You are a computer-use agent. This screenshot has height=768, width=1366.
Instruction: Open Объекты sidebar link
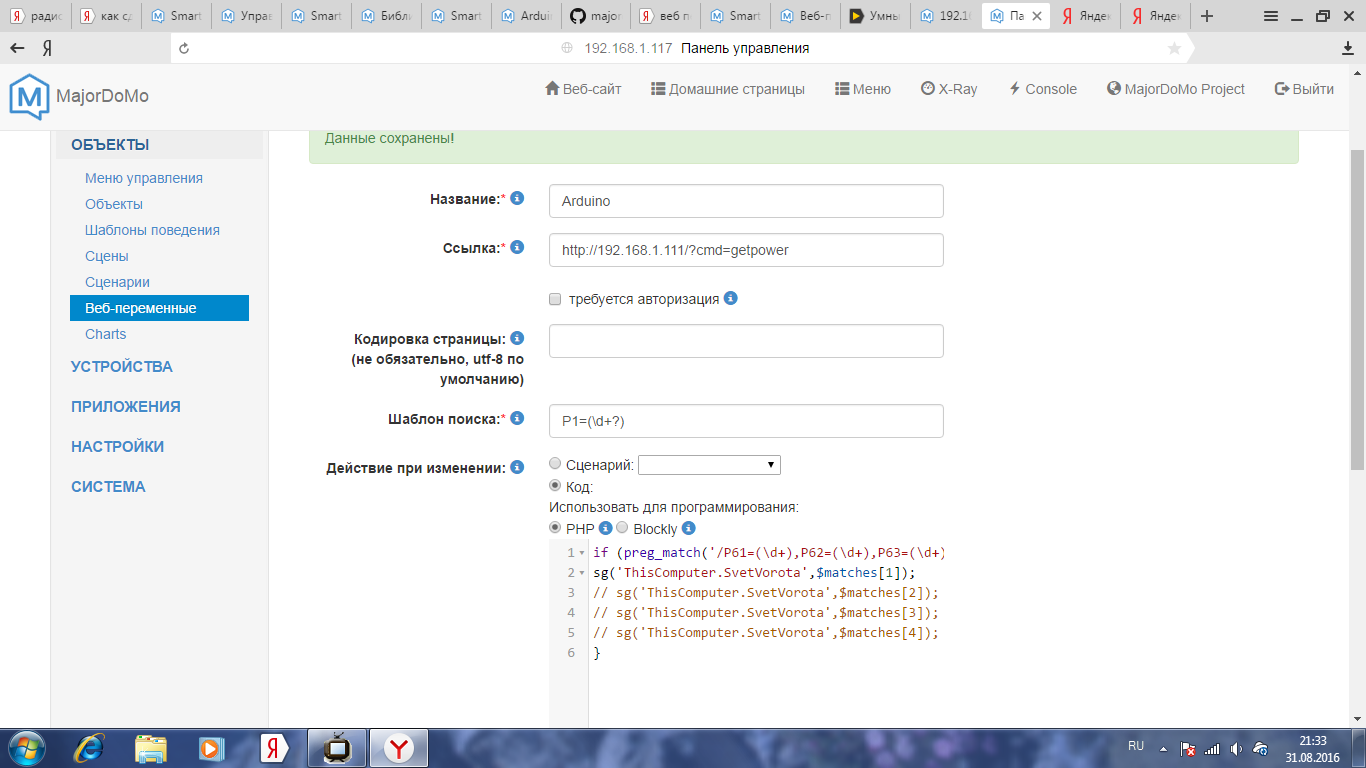[114, 204]
